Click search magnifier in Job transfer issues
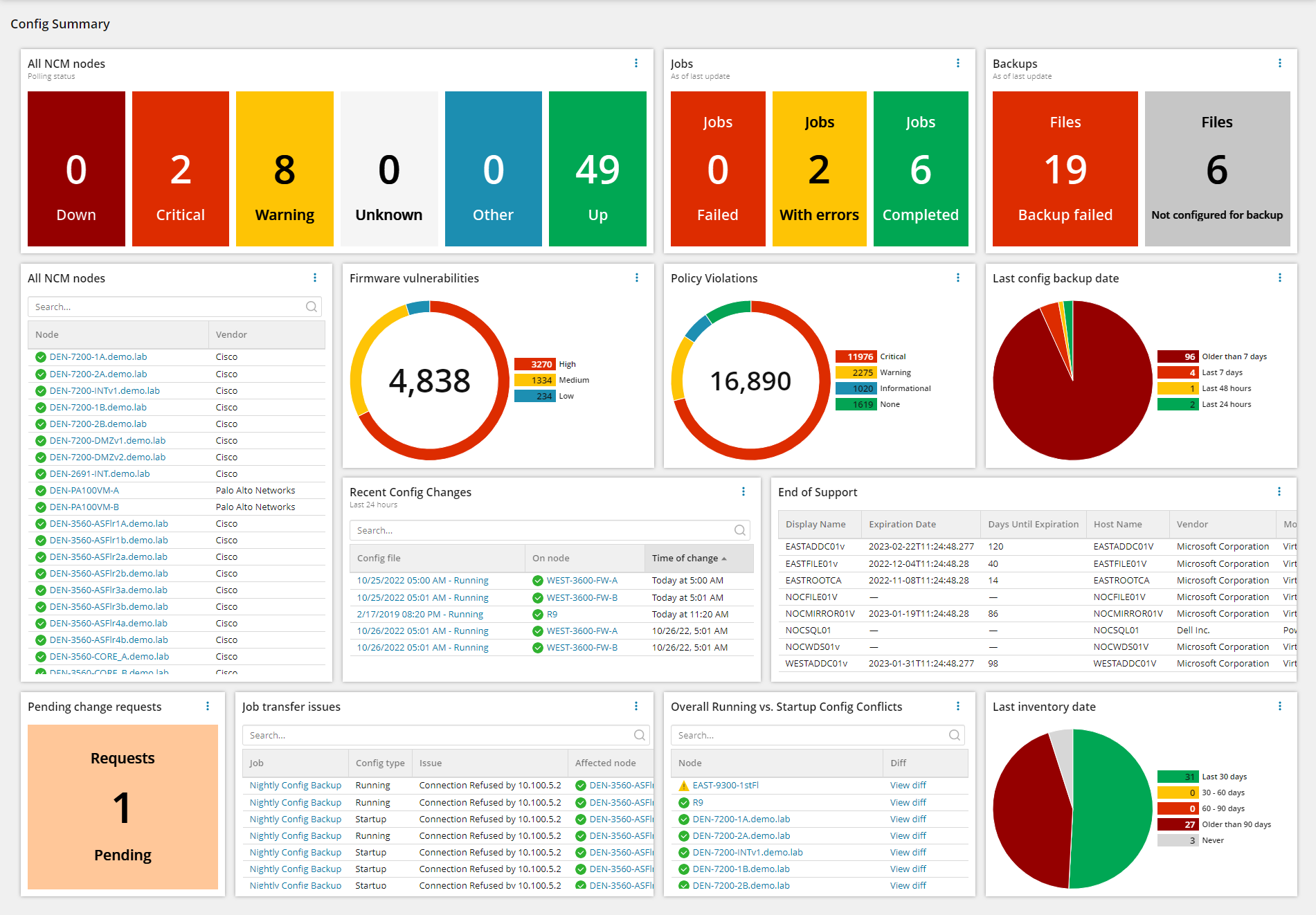The image size is (1316, 915). [x=640, y=735]
